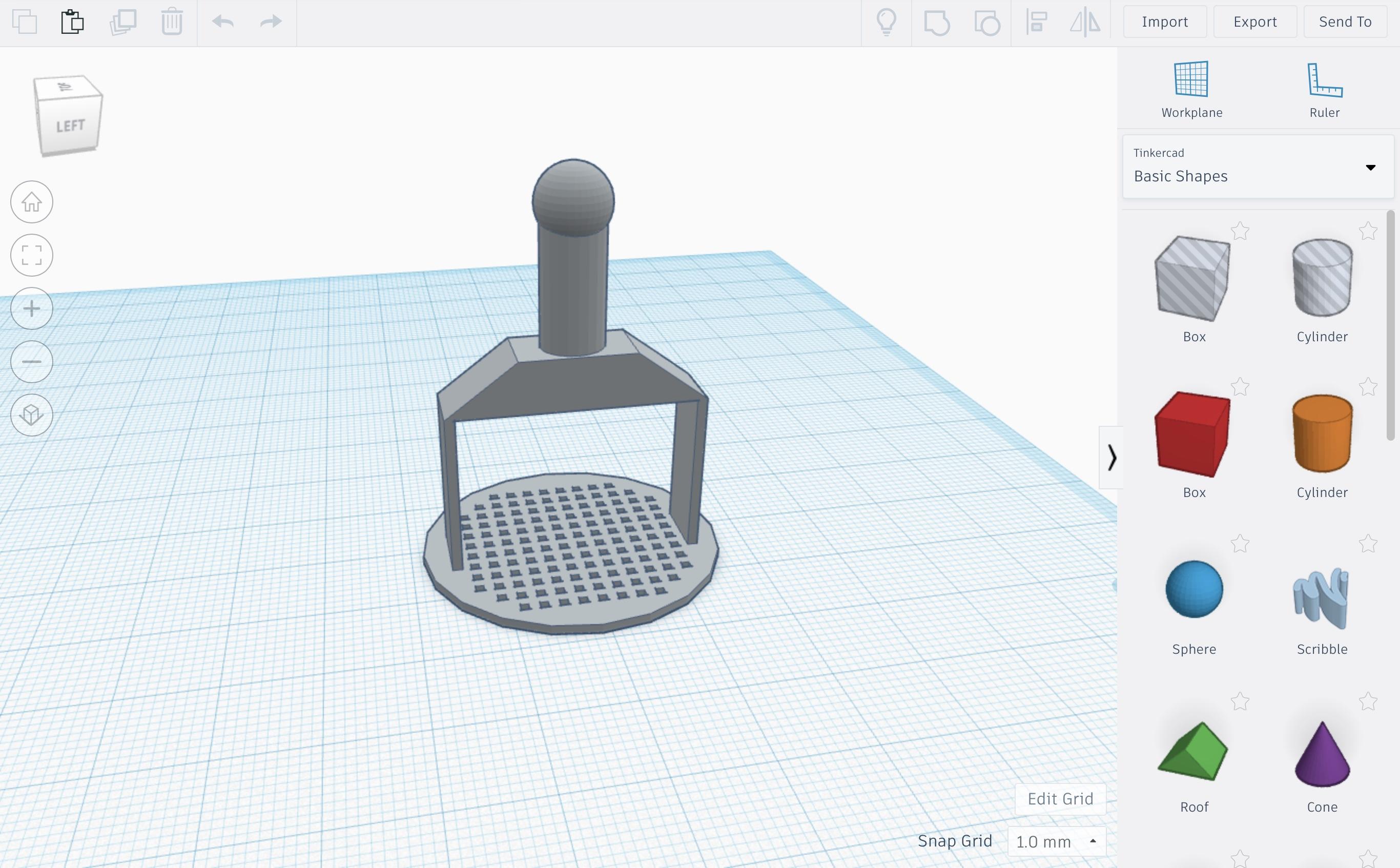This screenshot has height=868, width=1400.
Task: Click the Paste clipboard icon
Action: 72,22
